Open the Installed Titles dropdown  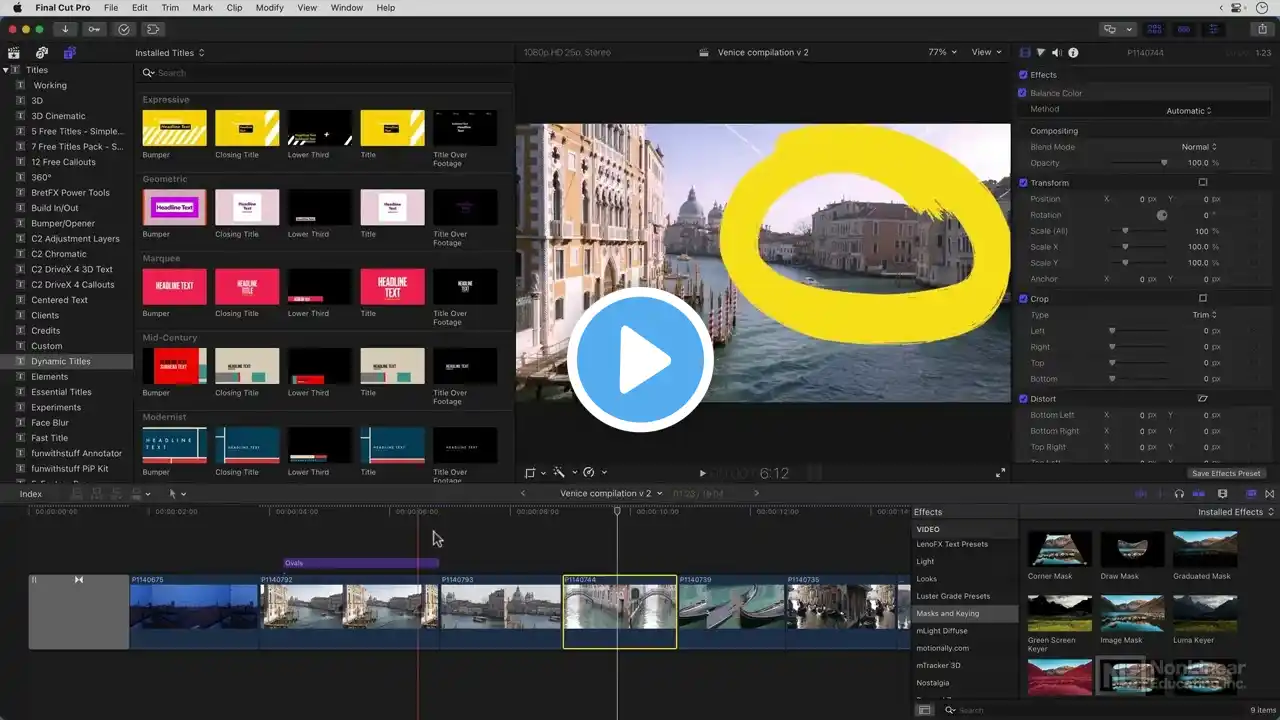(x=170, y=53)
